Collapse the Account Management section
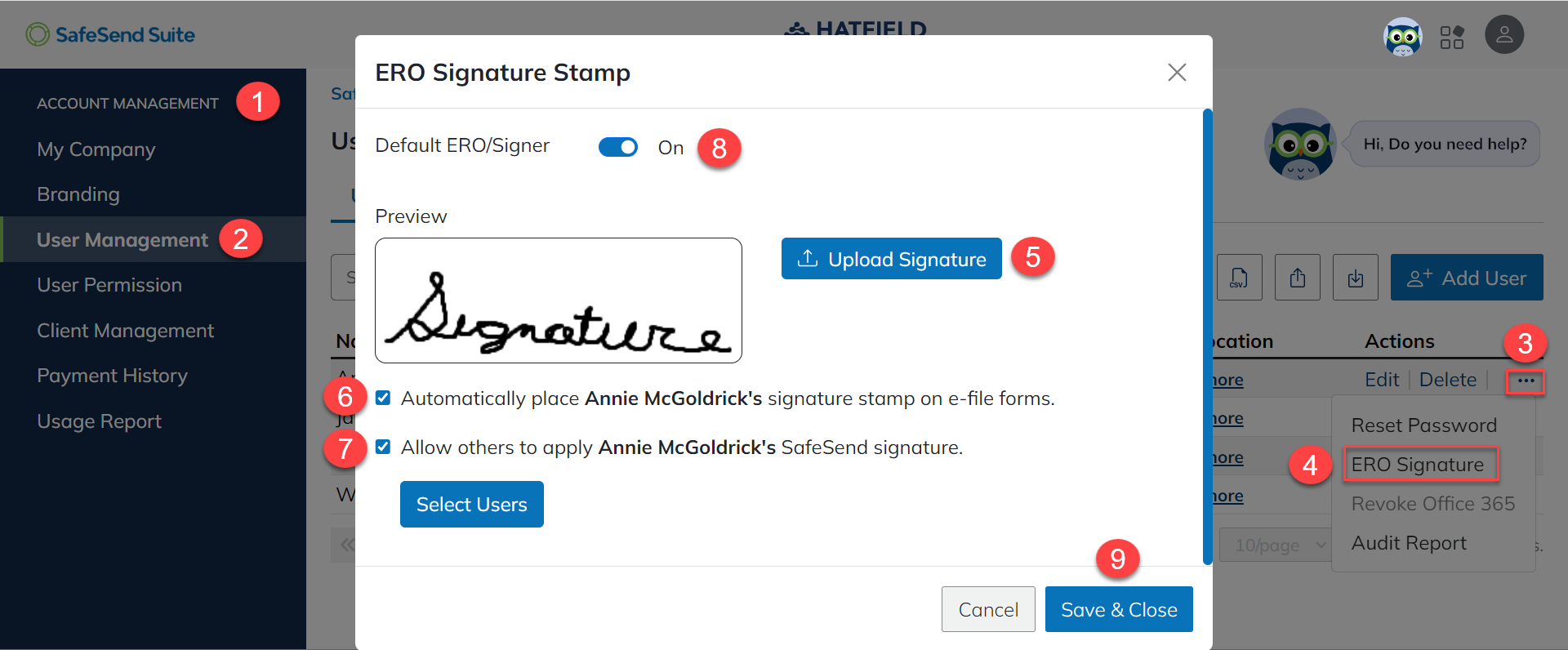The image size is (1568, 650). tap(127, 102)
